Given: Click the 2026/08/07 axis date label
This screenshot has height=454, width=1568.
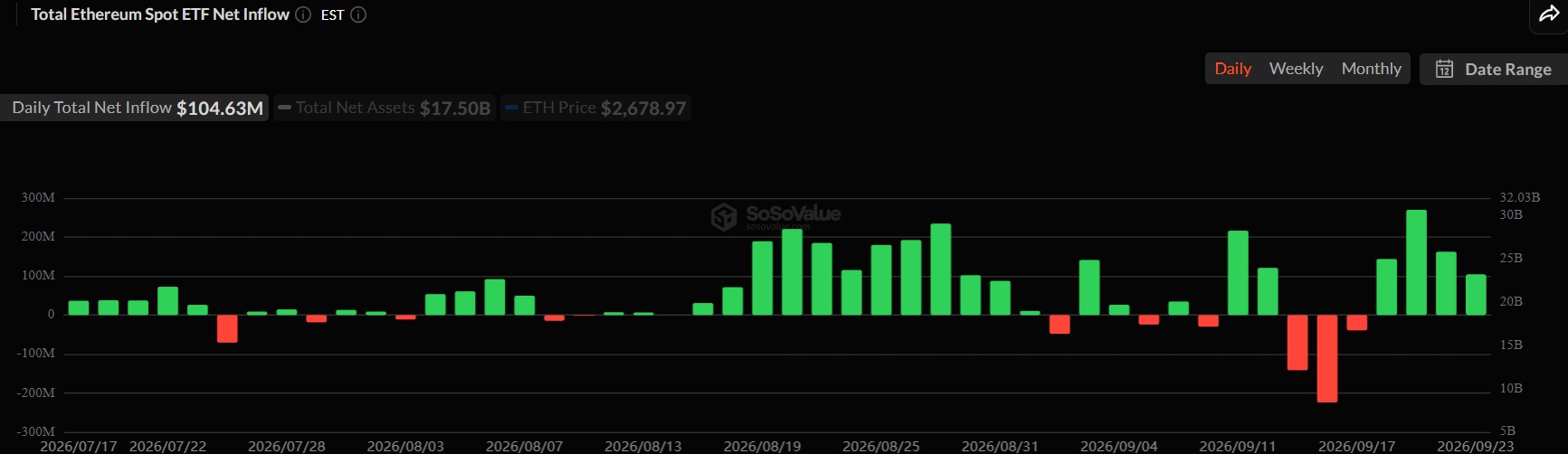Looking at the screenshot, I should [x=524, y=447].
